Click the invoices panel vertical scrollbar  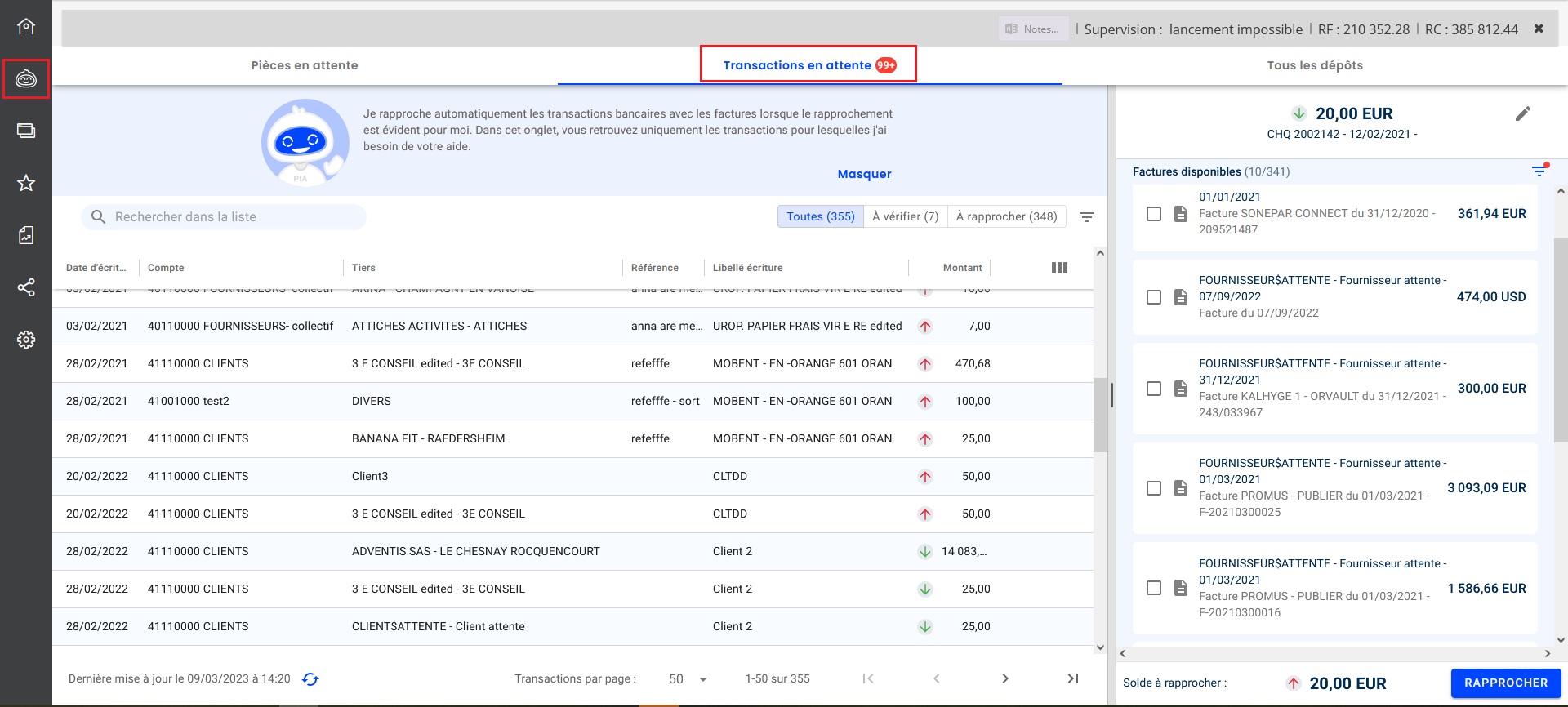1561,339
